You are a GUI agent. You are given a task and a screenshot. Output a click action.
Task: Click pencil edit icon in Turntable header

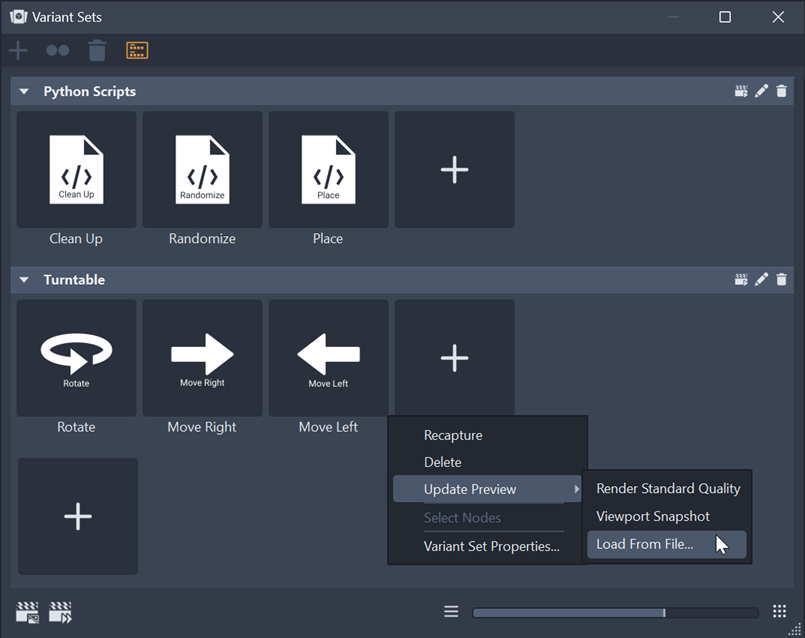pyautogui.click(x=761, y=280)
